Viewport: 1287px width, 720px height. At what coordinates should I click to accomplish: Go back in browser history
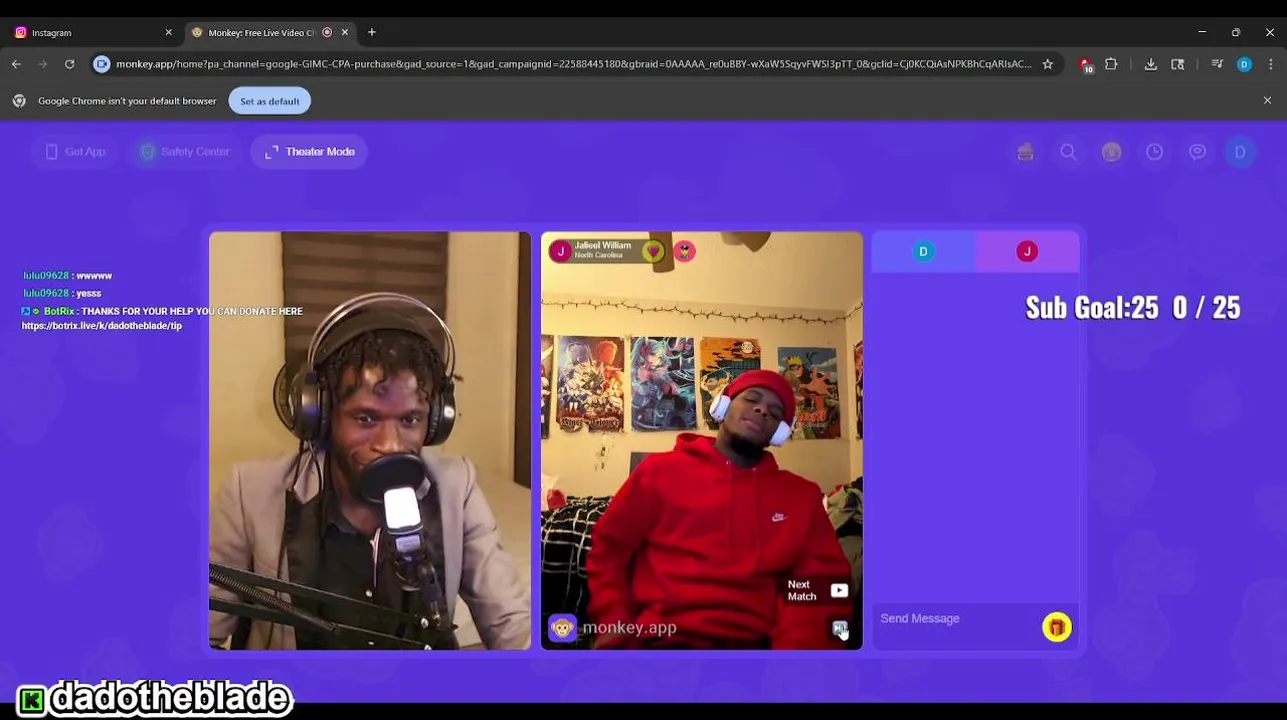17,64
